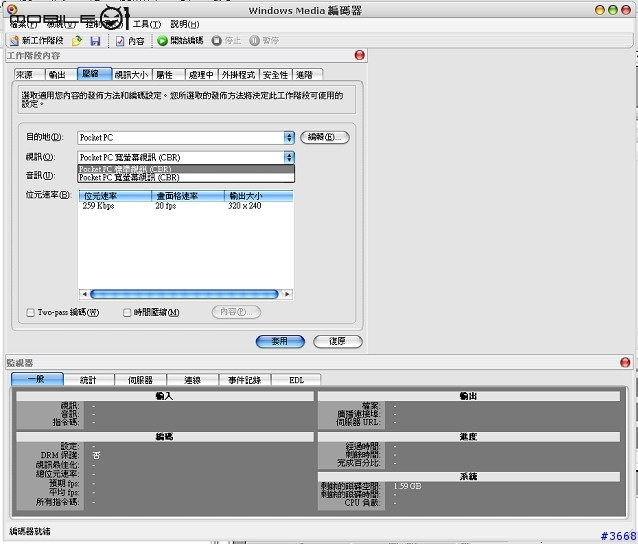638x544 pixels.
Task: Close the 監視器 monitor panel
Action: [625, 362]
